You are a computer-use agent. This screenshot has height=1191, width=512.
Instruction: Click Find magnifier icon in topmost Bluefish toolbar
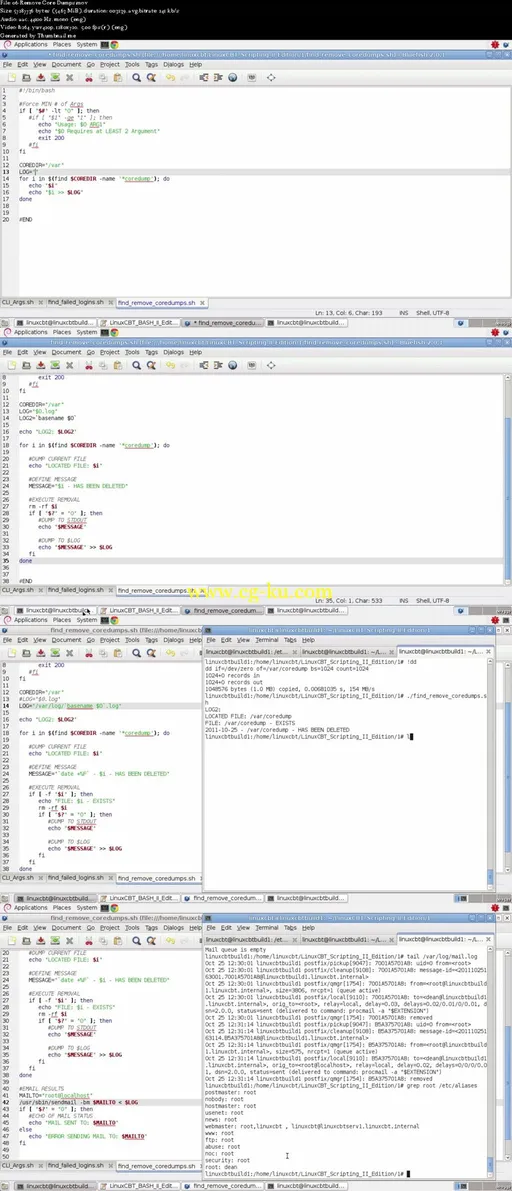[x=137, y=77]
